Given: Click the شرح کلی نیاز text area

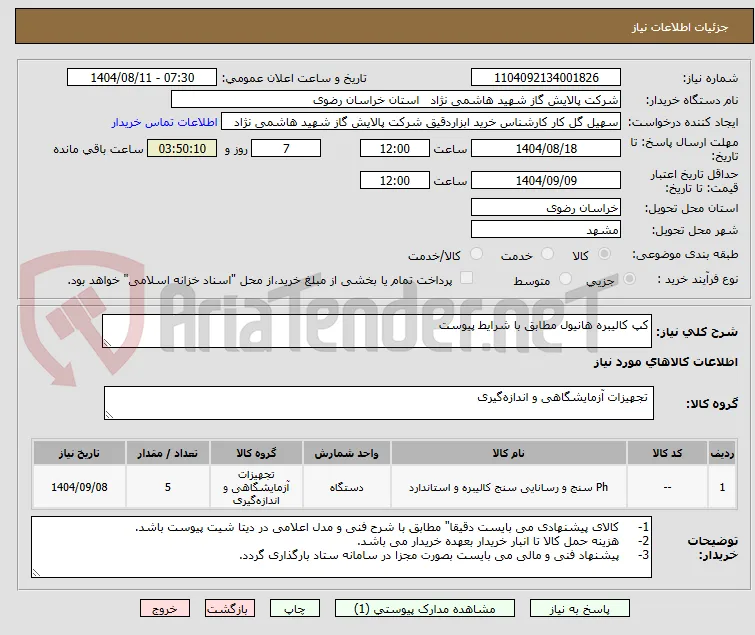Looking at the screenshot, I should tap(377, 331).
